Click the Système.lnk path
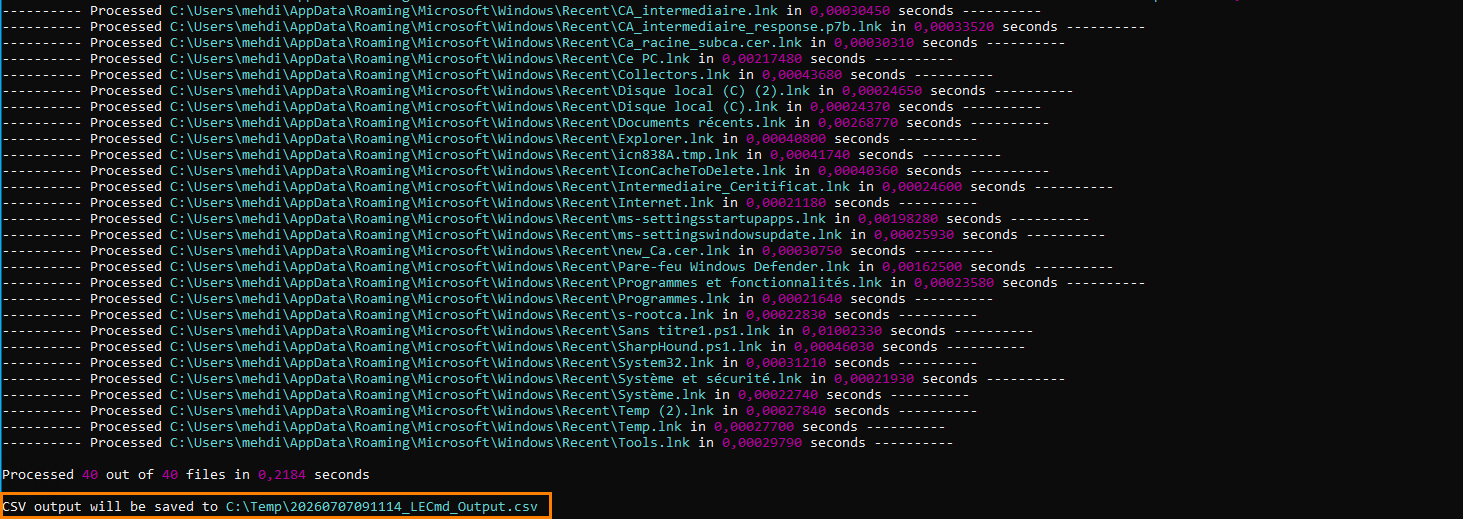The width and height of the screenshot is (1463, 519). [x=440, y=394]
